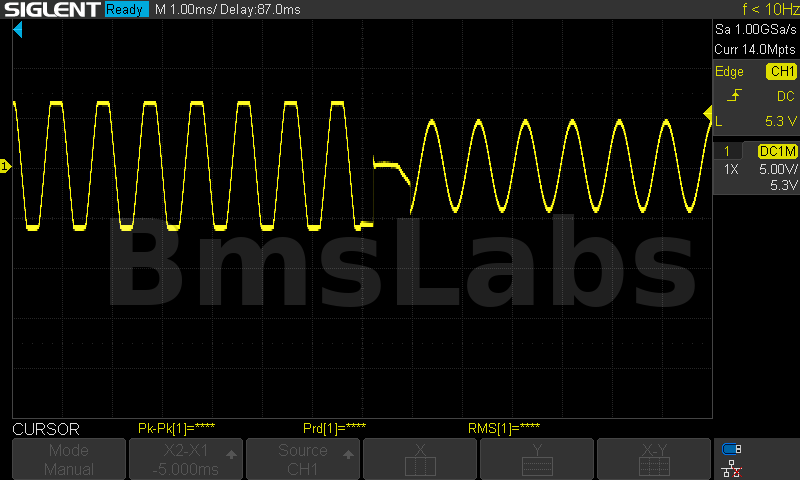Viewport: 800px width, 480px height.
Task: Click the channel 1 ground level marker
Action: pyautogui.click(x=5, y=166)
